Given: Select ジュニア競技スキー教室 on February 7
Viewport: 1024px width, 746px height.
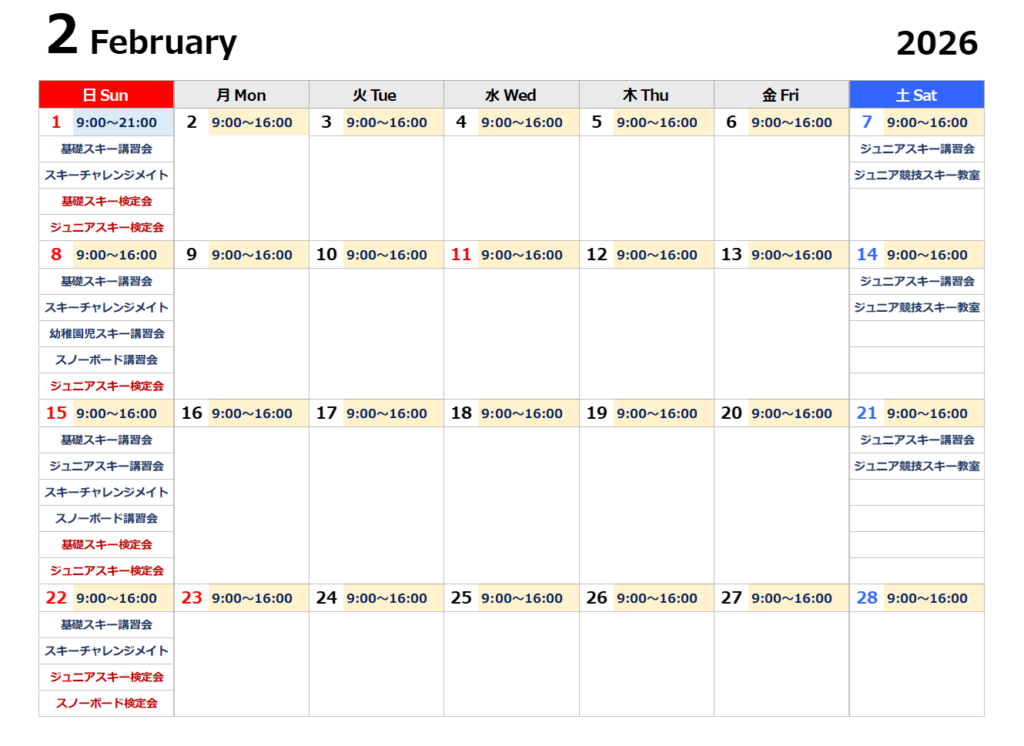Looking at the screenshot, I should click(x=916, y=175).
